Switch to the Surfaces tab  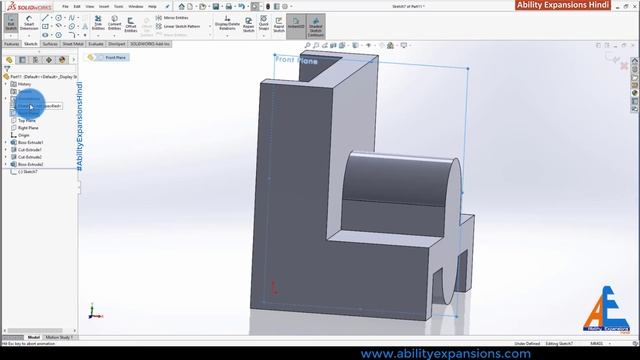coord(50,44)
